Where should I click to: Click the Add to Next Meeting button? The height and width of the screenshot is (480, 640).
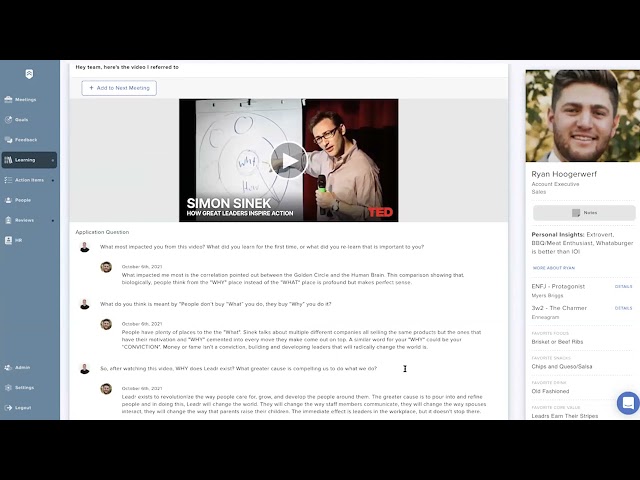(x=119, y=88)
